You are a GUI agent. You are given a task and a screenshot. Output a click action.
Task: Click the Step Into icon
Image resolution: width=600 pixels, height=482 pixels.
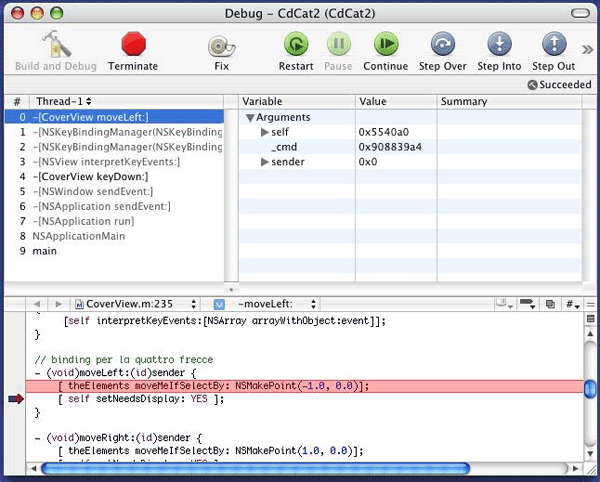point(499,45)
